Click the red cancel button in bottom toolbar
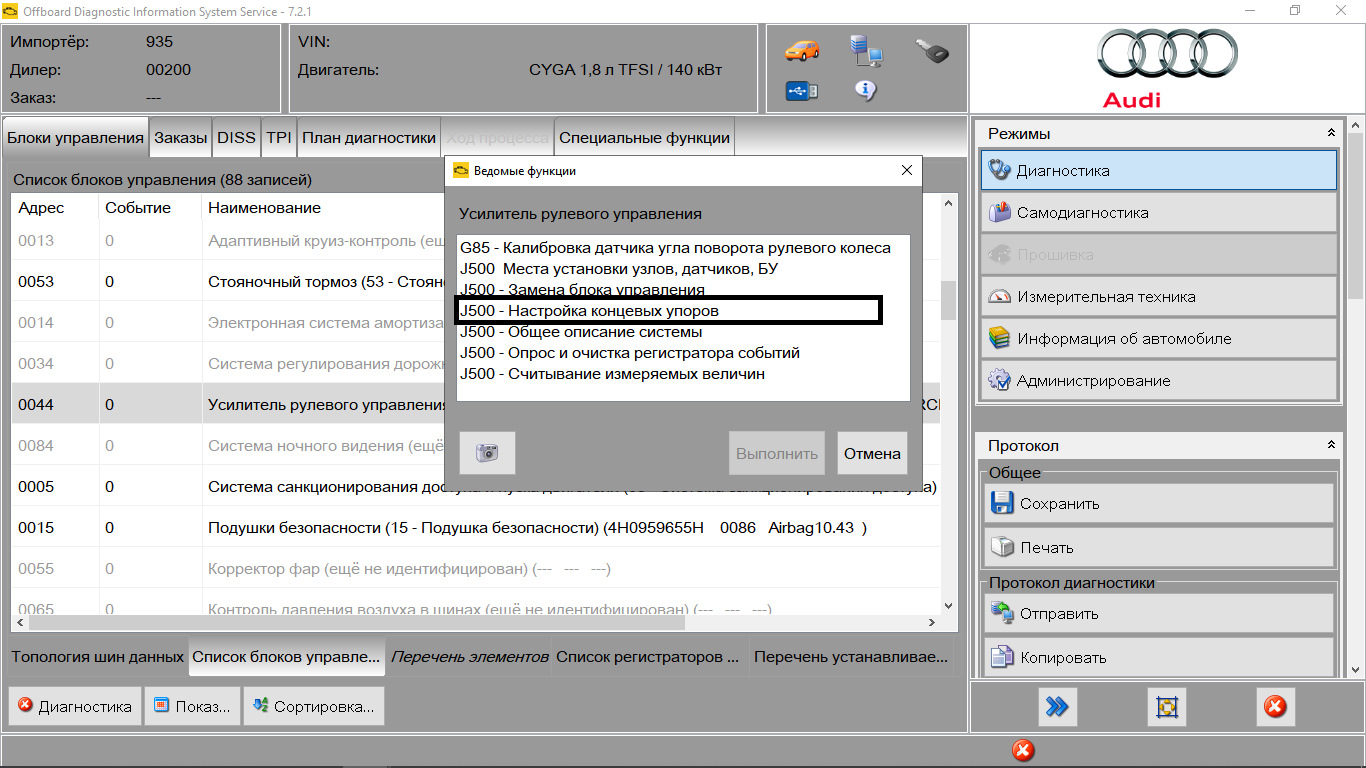This screenshot has width=1366, height=768. pyautogui.click(x=1275, y=707)
